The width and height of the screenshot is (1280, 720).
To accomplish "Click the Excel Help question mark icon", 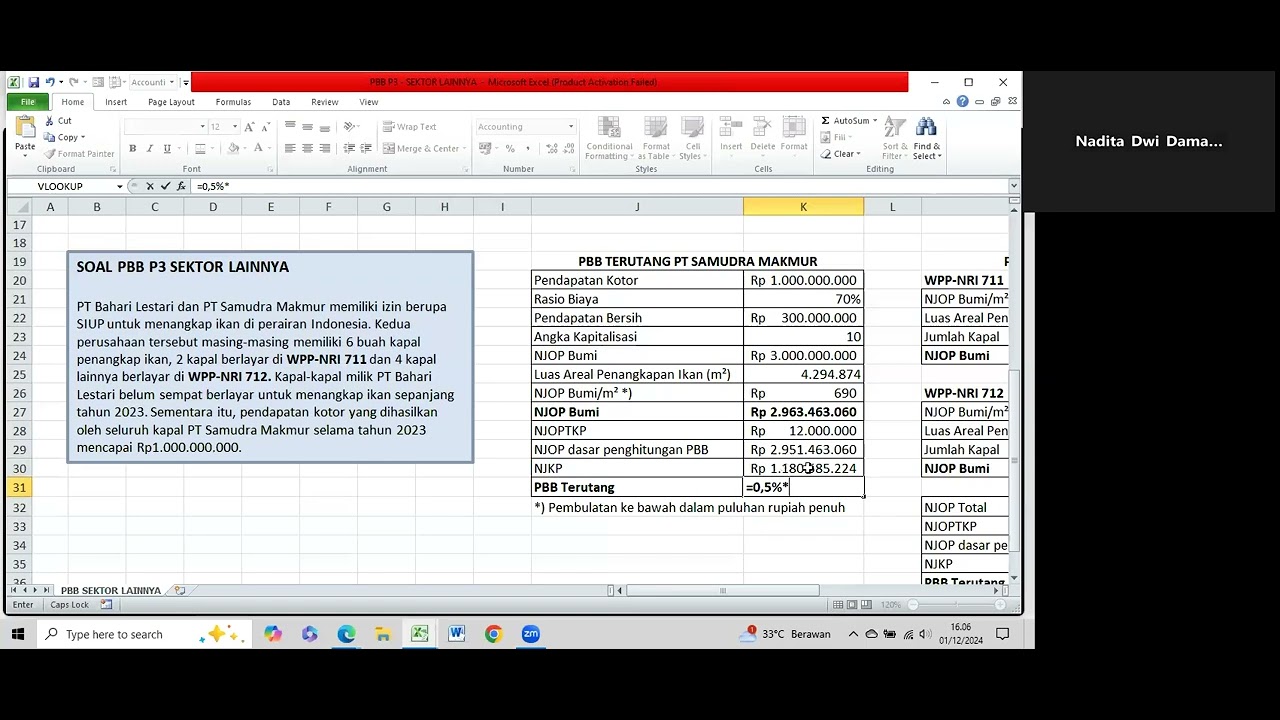I will pos(962,102).
